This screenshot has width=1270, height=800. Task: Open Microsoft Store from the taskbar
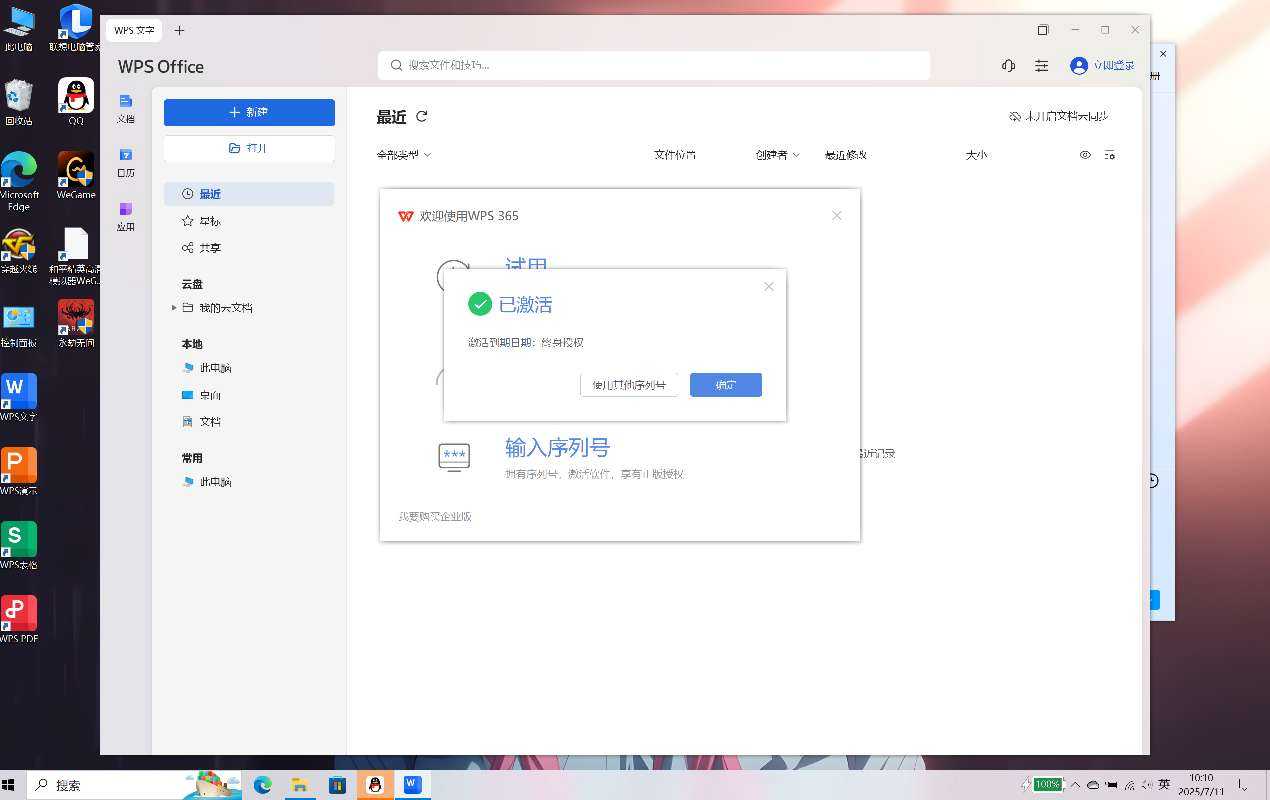point(337,785)
